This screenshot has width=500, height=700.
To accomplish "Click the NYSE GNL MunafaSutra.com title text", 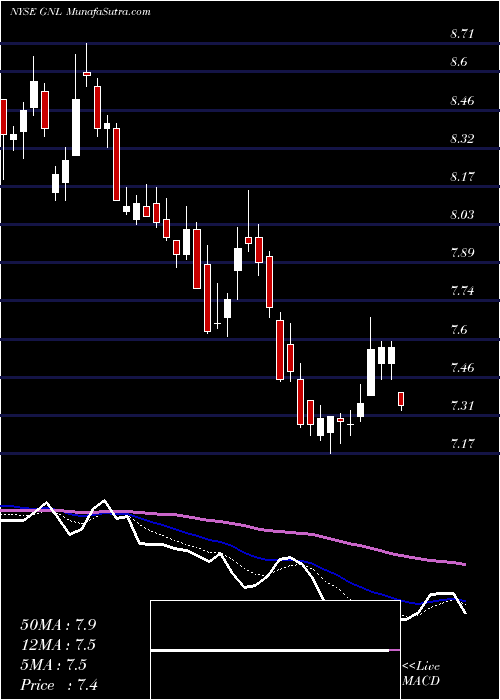I will click(x=80, y=12).
